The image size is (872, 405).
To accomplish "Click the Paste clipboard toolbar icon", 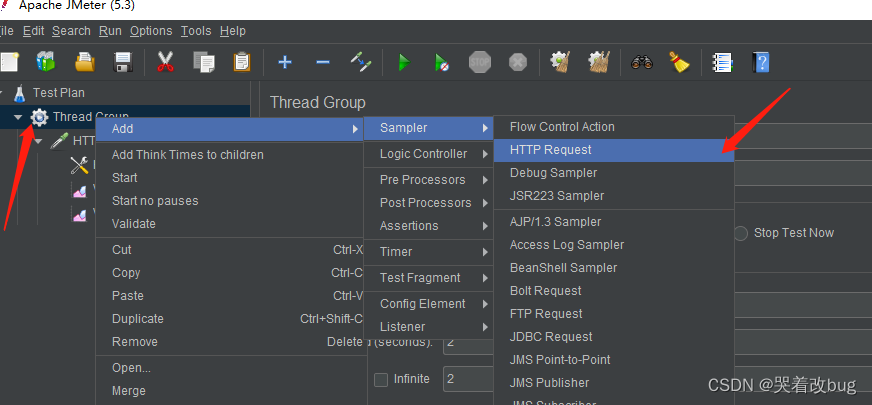I will pyautogui.click(x=242, y=62).
